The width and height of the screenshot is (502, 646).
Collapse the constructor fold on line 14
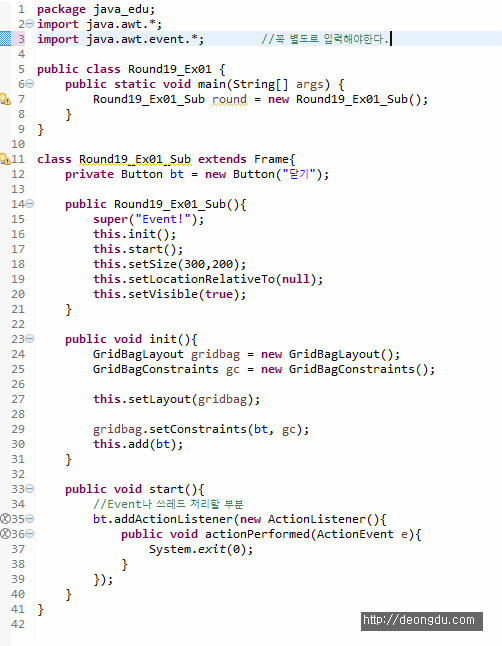30,204
